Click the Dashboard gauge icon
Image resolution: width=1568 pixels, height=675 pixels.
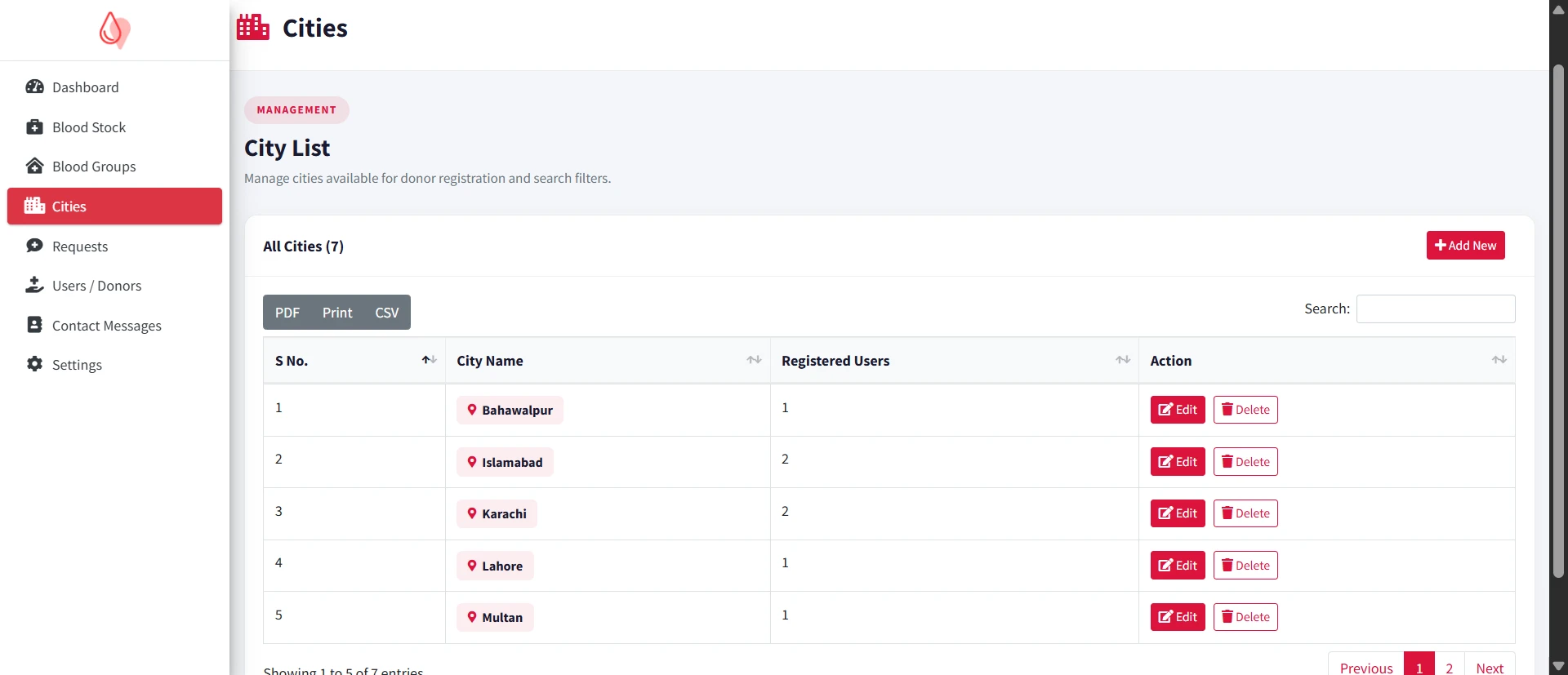pos(34,87)
